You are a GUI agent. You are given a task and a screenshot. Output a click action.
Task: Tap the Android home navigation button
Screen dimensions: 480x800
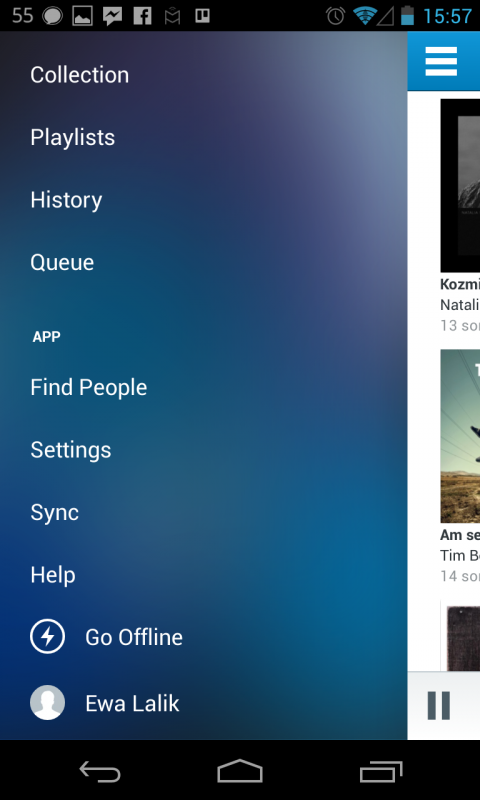tap(240, 770)
